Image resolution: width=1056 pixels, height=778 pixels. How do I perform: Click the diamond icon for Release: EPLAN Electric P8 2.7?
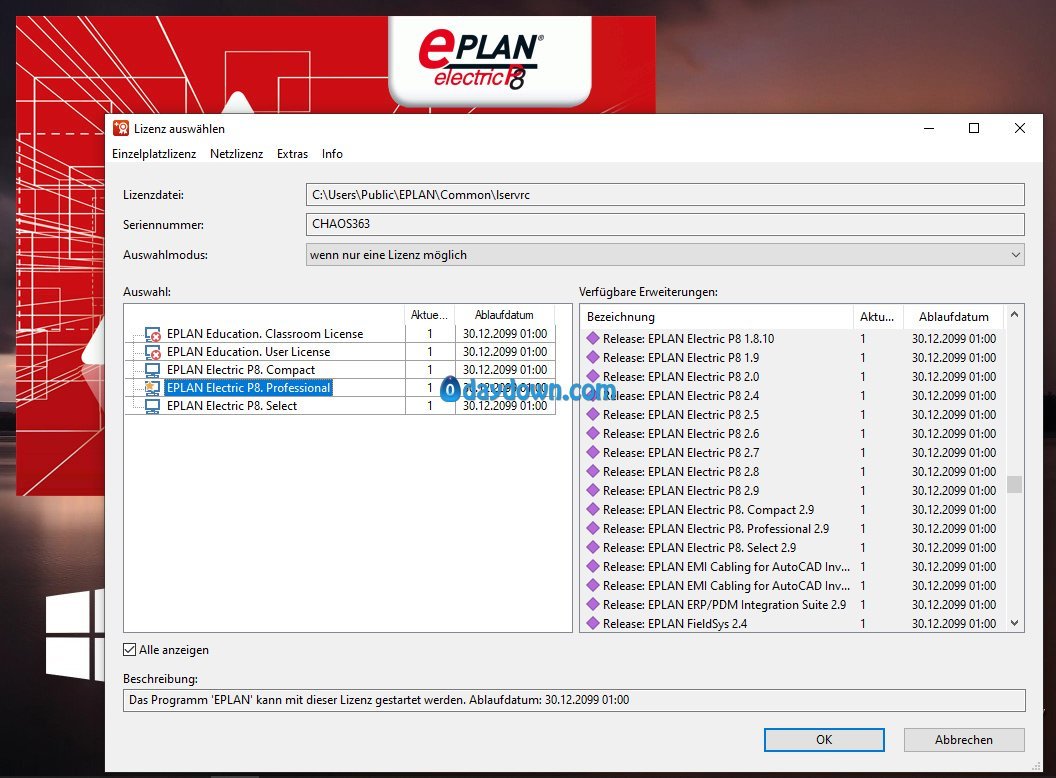click(x=593, y=452)
